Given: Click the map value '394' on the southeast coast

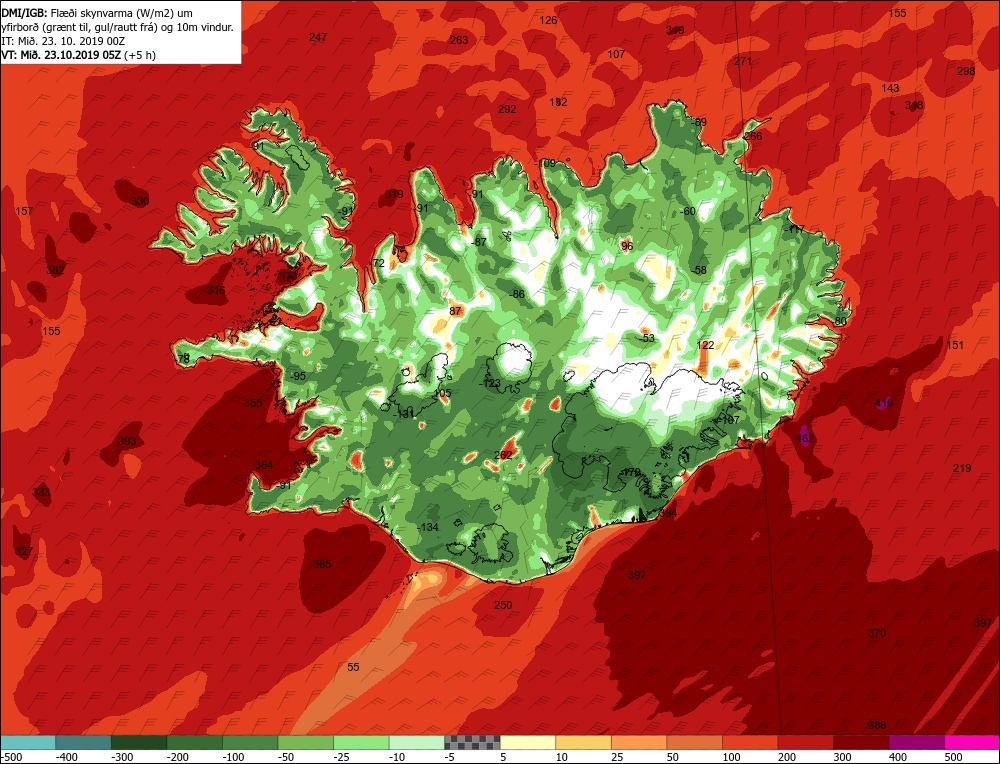Looking at the screenshot, I should [x=668, y=513].
